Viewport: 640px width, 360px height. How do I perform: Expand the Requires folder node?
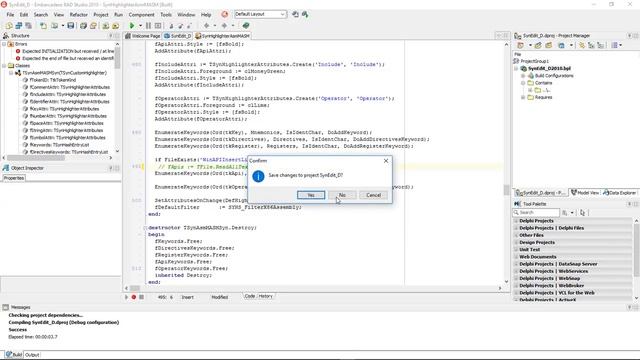[523, 98]
